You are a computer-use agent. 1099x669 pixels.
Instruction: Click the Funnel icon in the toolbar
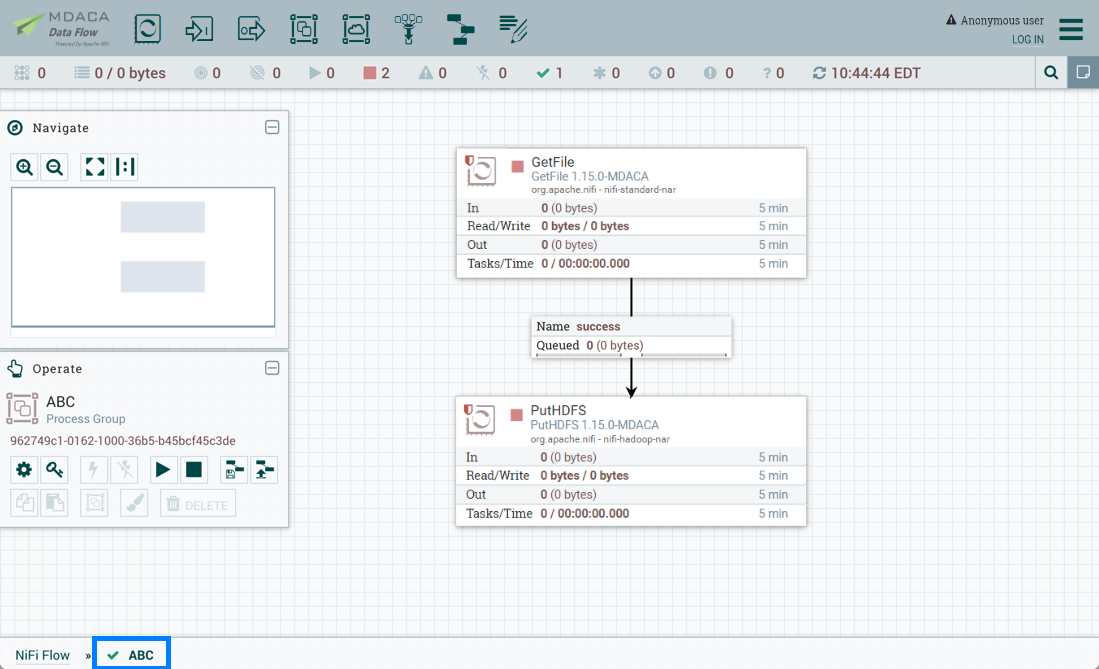[408, 29]
